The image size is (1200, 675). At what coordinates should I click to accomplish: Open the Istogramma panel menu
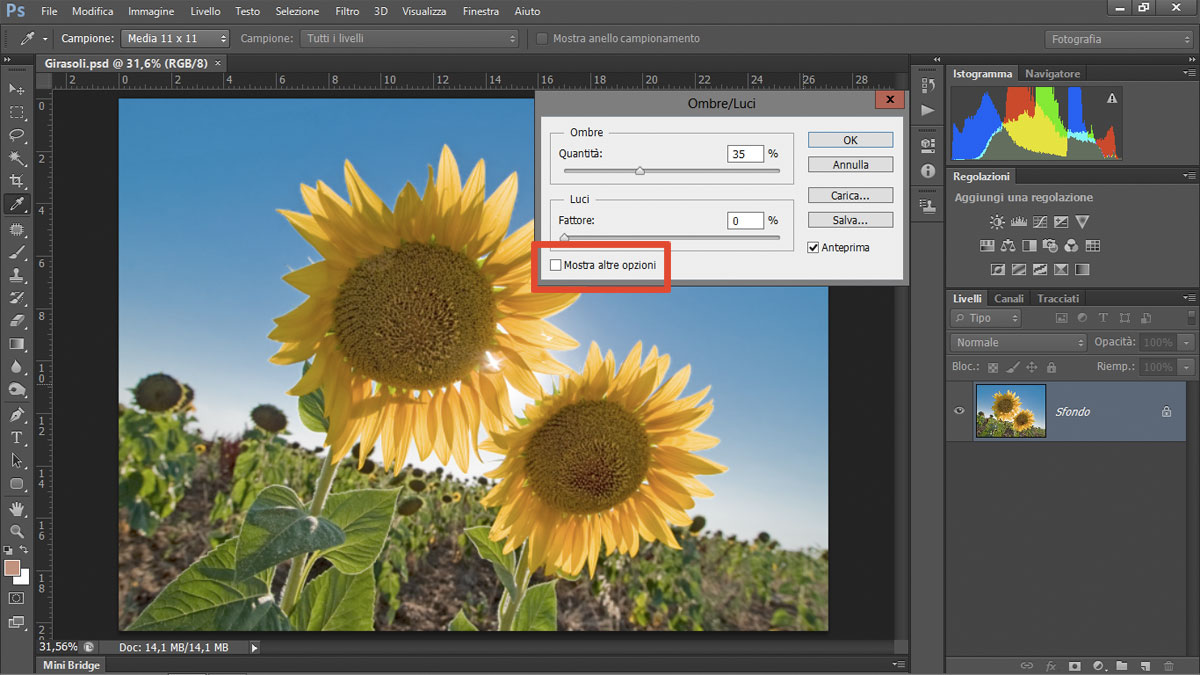pyautogui.click(x=1189, y=74)
